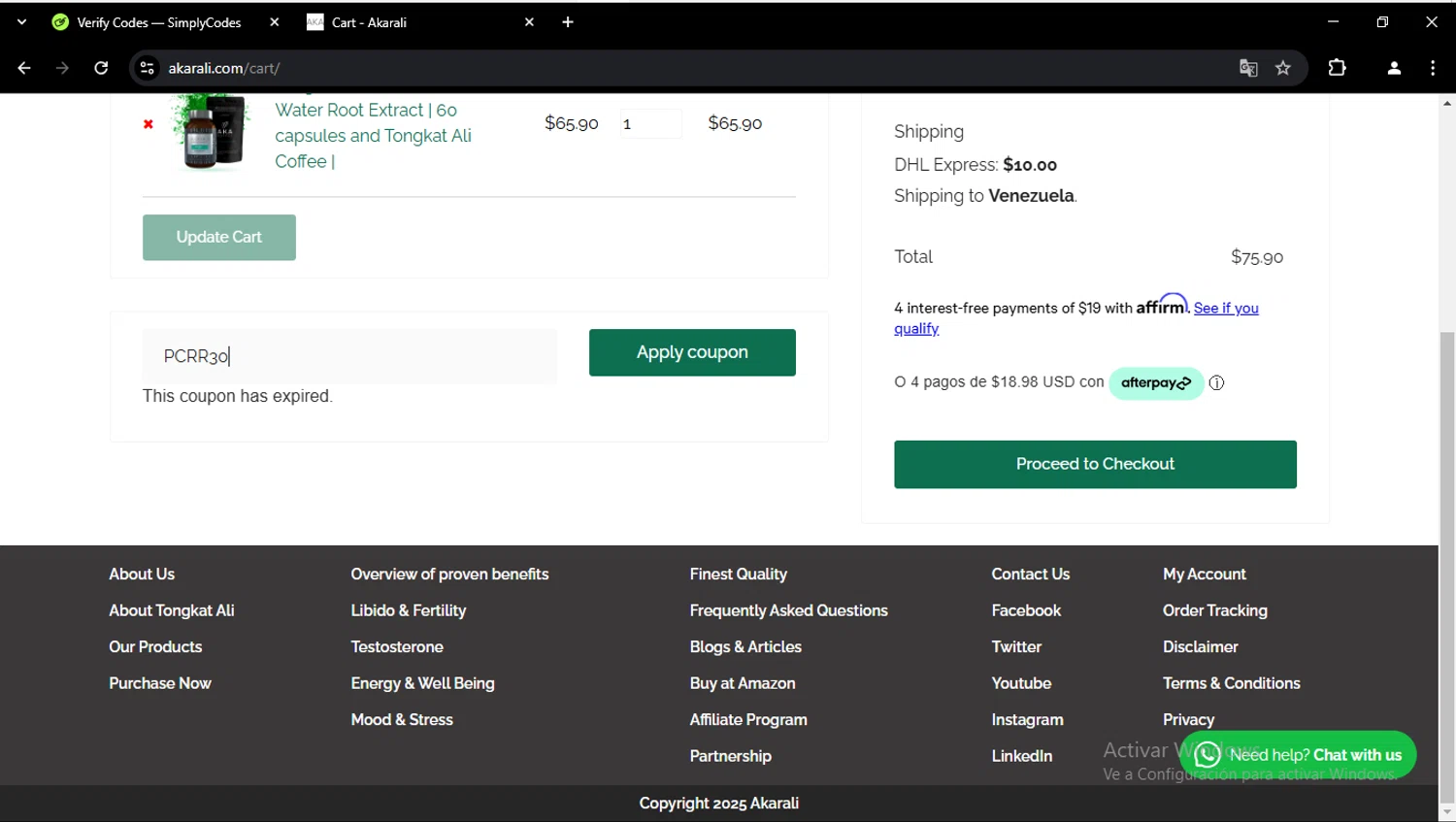The height and width of the screenshot is (822, 1456).
Task: Close the SimplyCodes tab
Action: [x=275, y=21]
